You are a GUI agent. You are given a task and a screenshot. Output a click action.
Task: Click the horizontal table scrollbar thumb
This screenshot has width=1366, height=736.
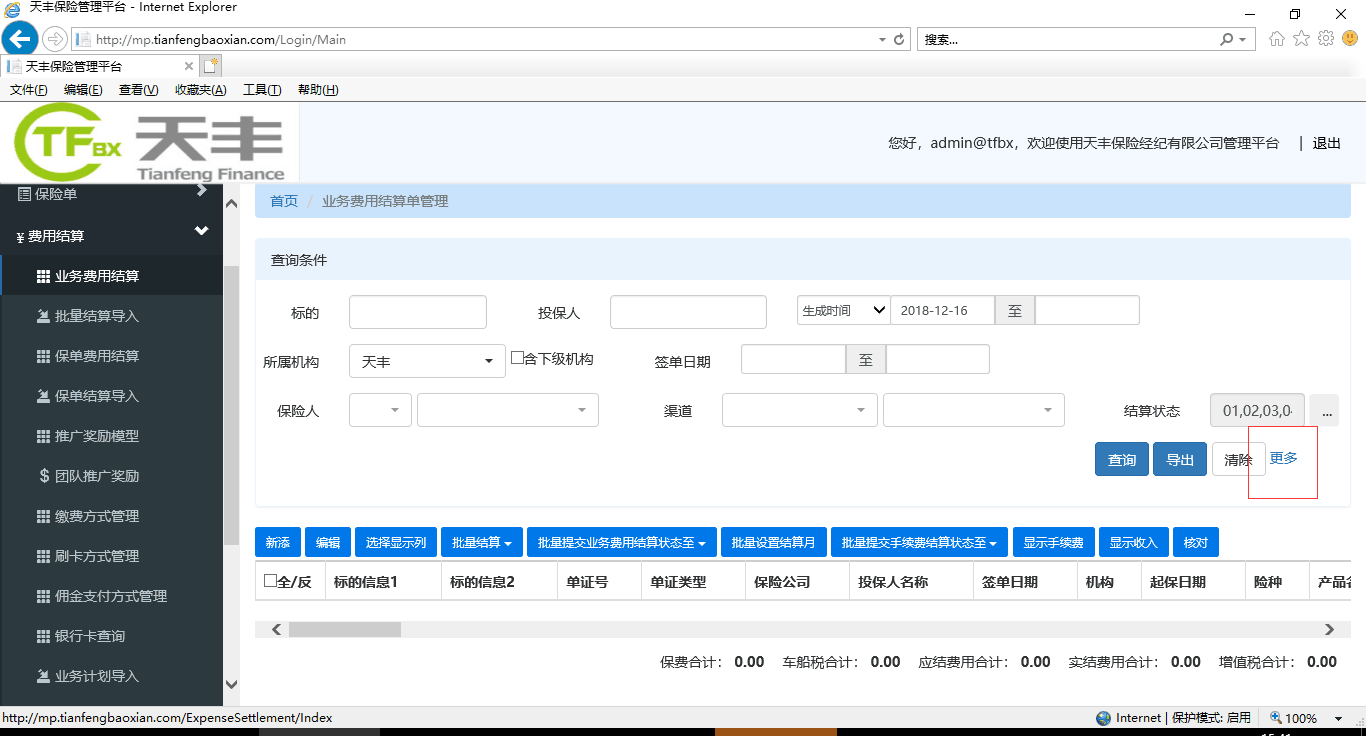click(x=344, y=630)
